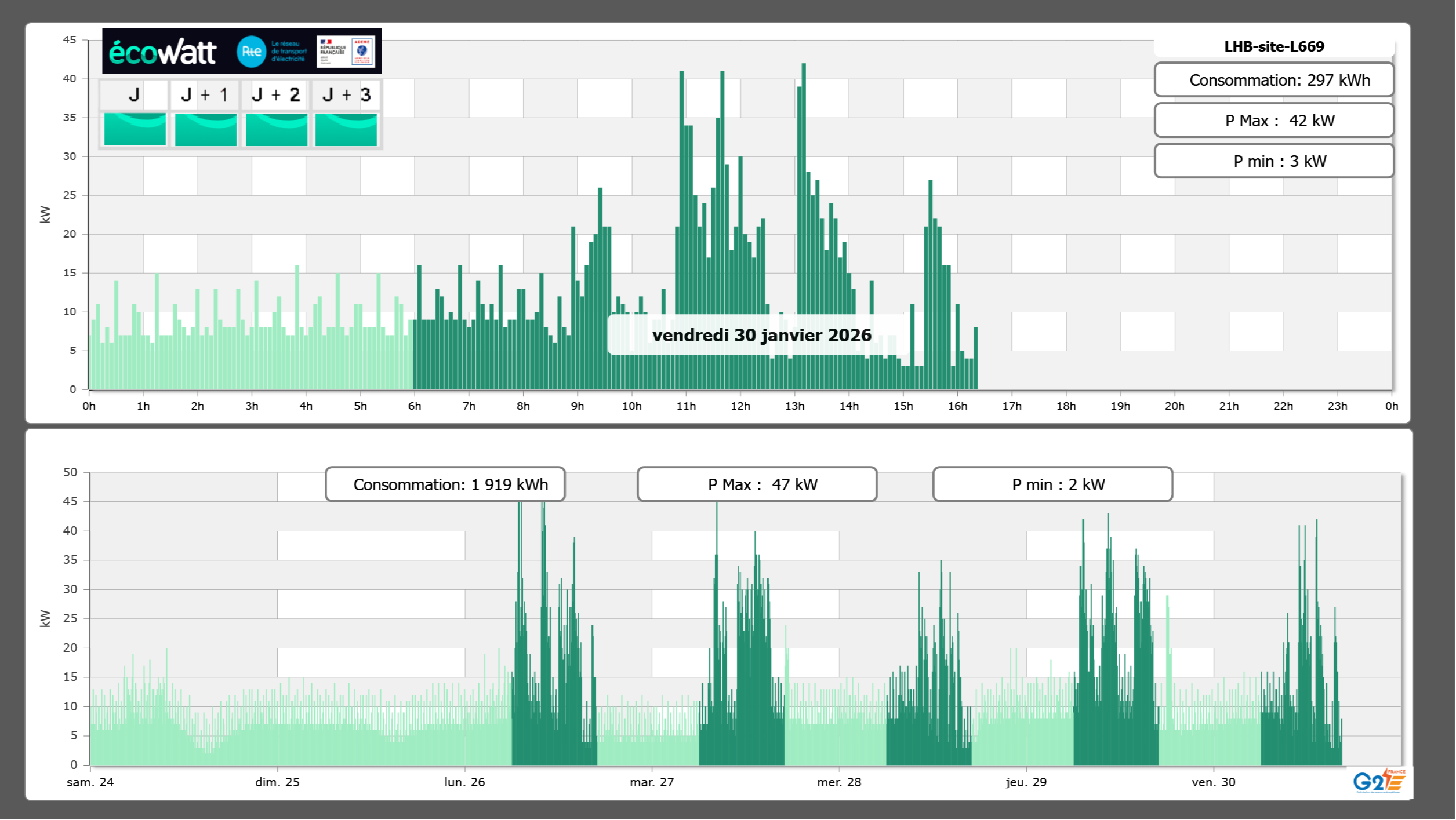Click the green signal icon under J
Screen dimensions: 1456x820
[135, 129]
